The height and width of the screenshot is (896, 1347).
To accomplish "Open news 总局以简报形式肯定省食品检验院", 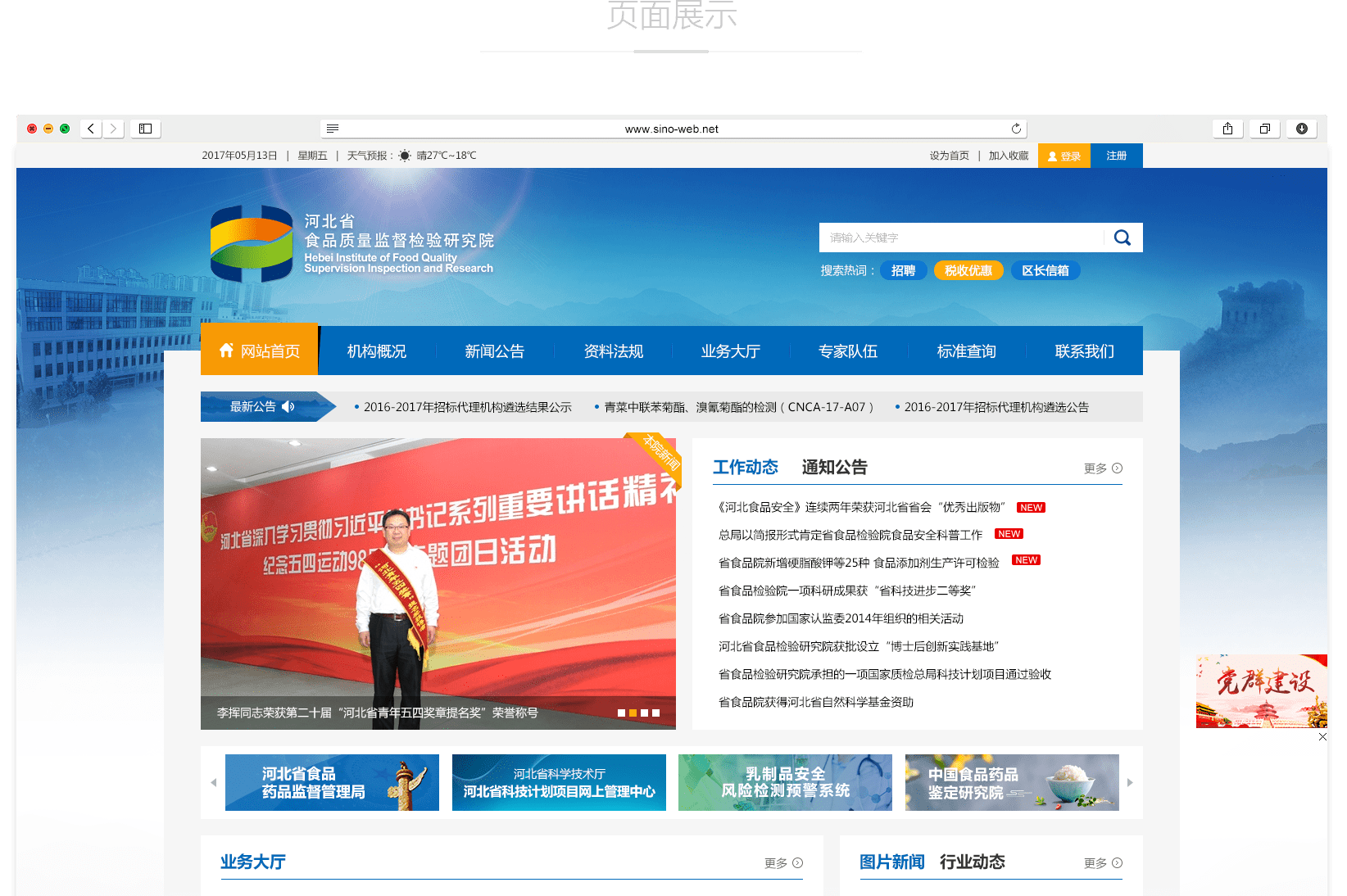I will [x=850, y=535].
